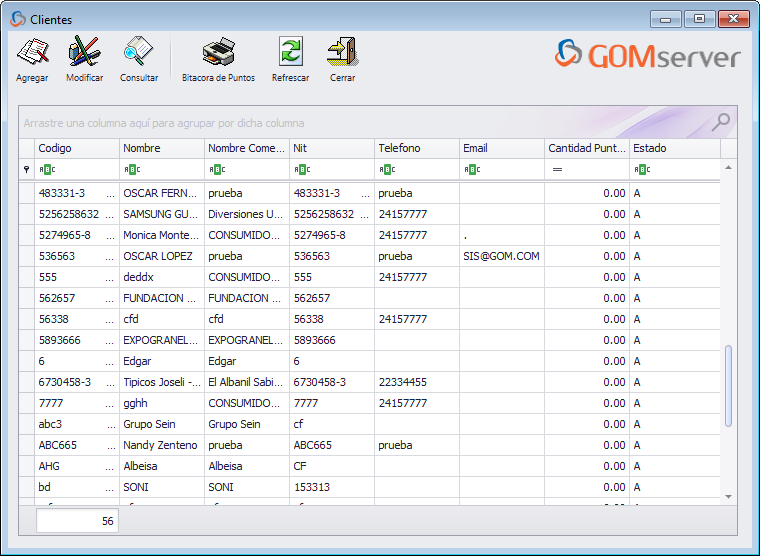The image size is (760, 556).
Task: Select the Nandy Zenteno name cell
Action: [x=162, y=445]
